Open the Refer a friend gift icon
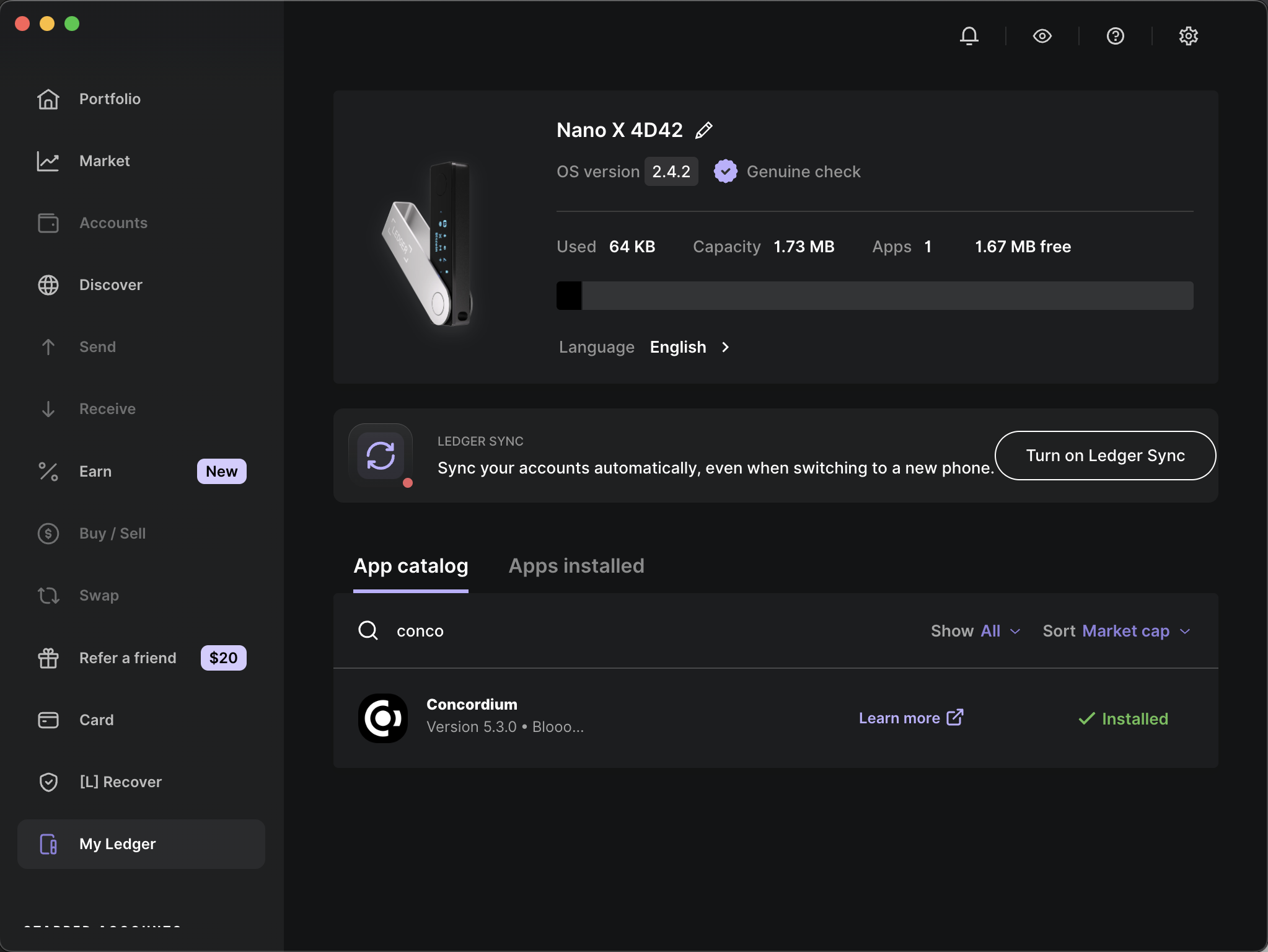1268x952 pixels. pos(48,658)
